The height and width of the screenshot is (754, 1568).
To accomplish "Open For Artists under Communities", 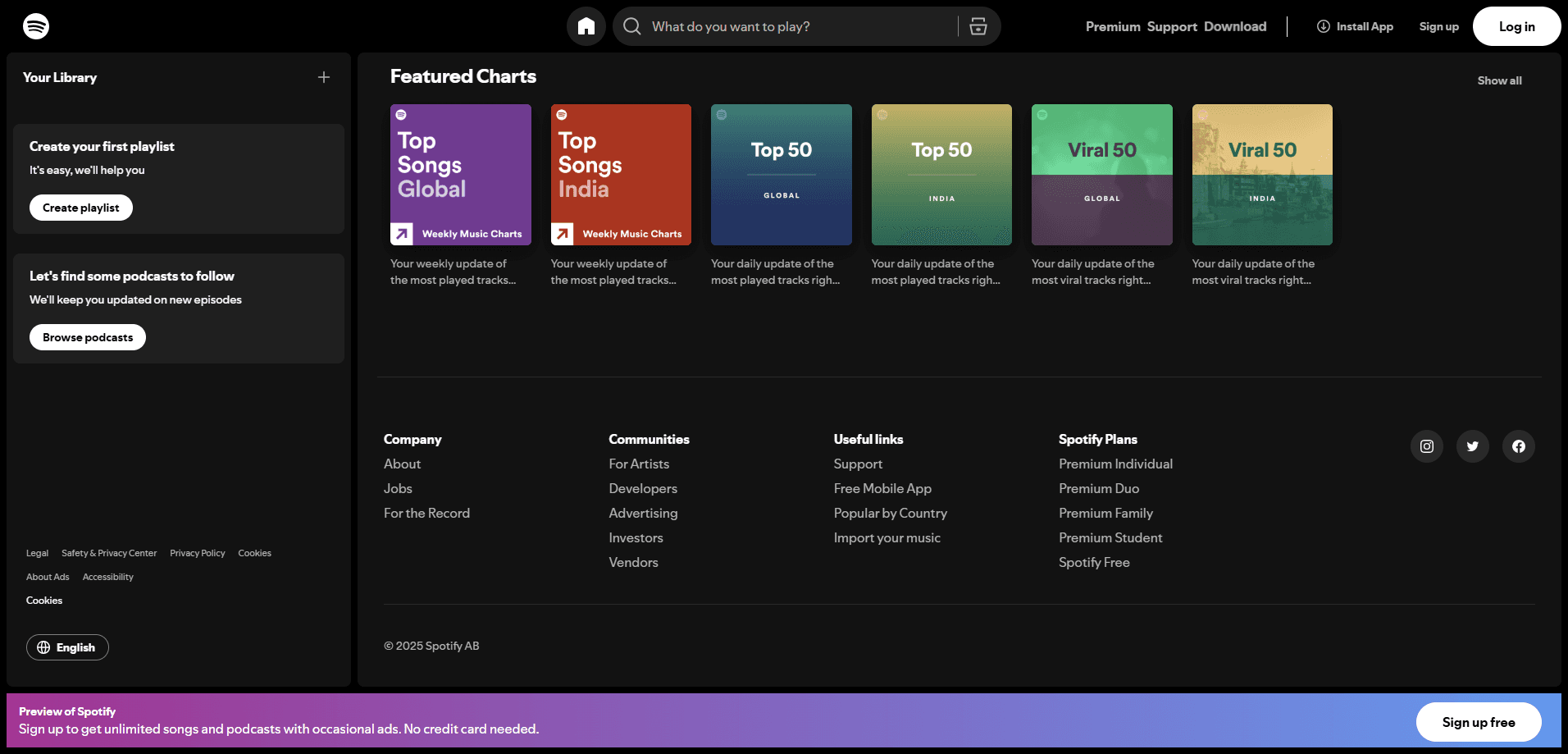I will coord(639,464).
